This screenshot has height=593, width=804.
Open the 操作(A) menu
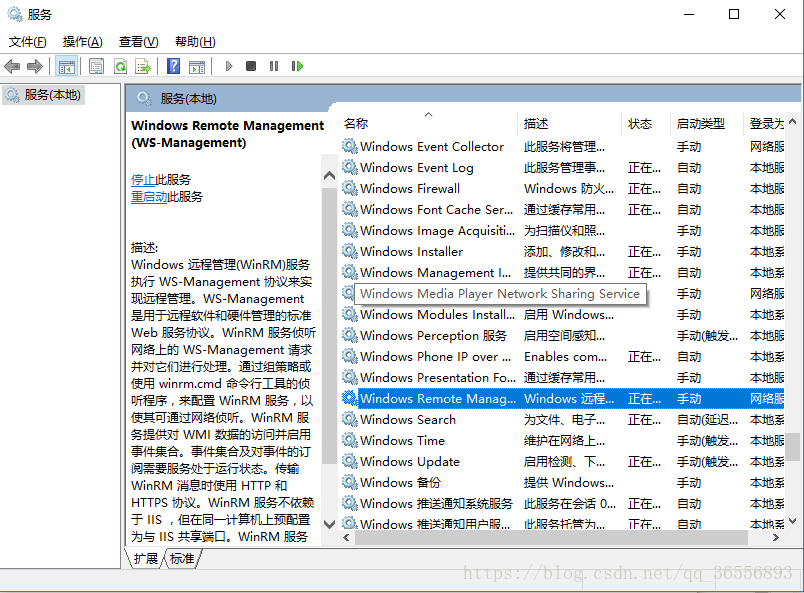[83, 42]
